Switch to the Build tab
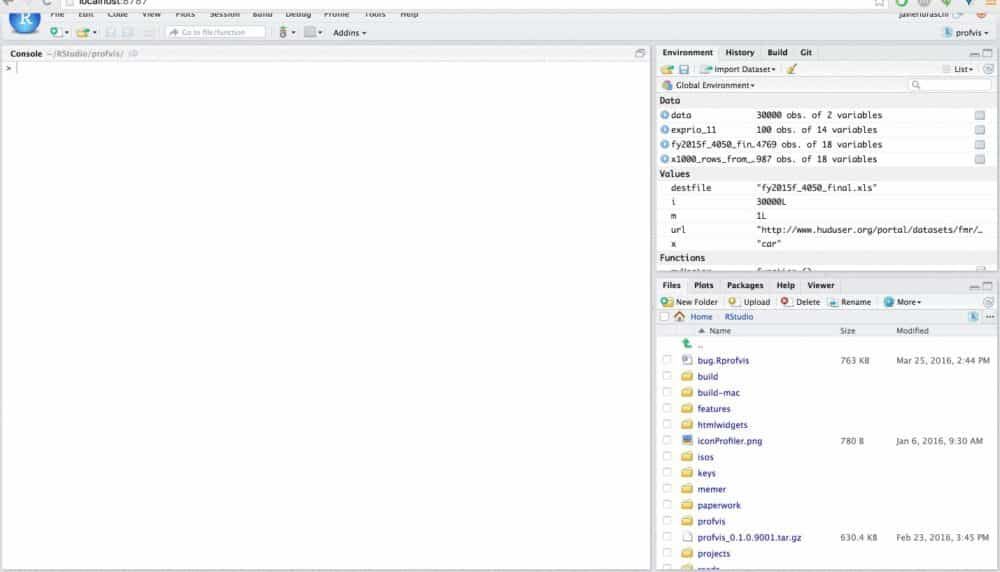This screenshot has width=1000, height=572. [777, 52]
